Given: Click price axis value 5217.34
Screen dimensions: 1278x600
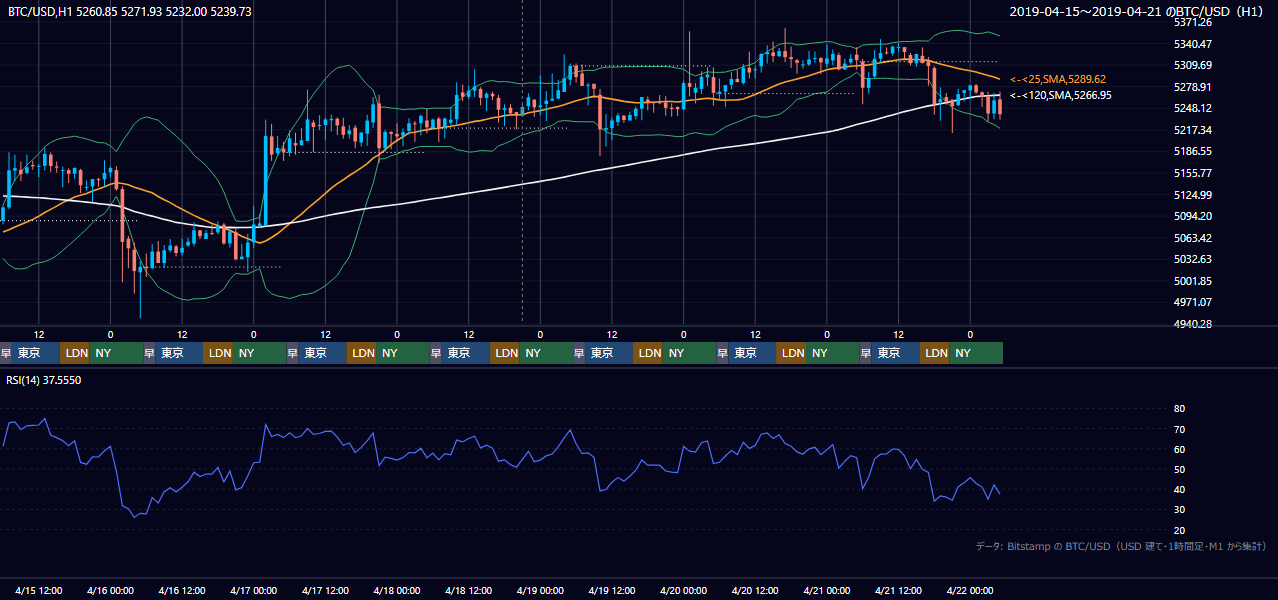Looking at the screenshot, I should [x=1192, y=130].
